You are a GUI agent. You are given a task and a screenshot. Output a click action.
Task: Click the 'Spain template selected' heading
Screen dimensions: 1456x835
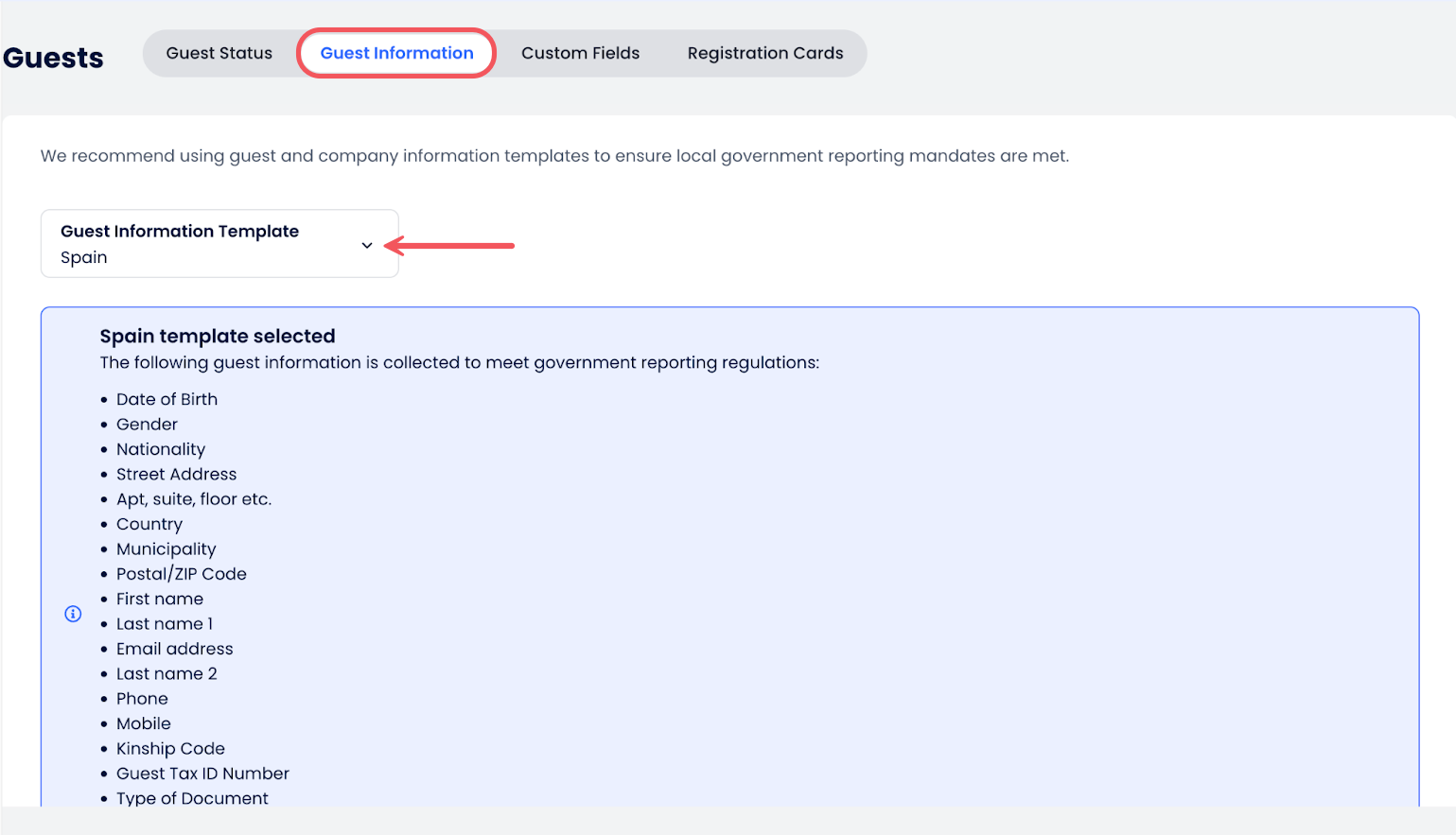pos(218,336)
